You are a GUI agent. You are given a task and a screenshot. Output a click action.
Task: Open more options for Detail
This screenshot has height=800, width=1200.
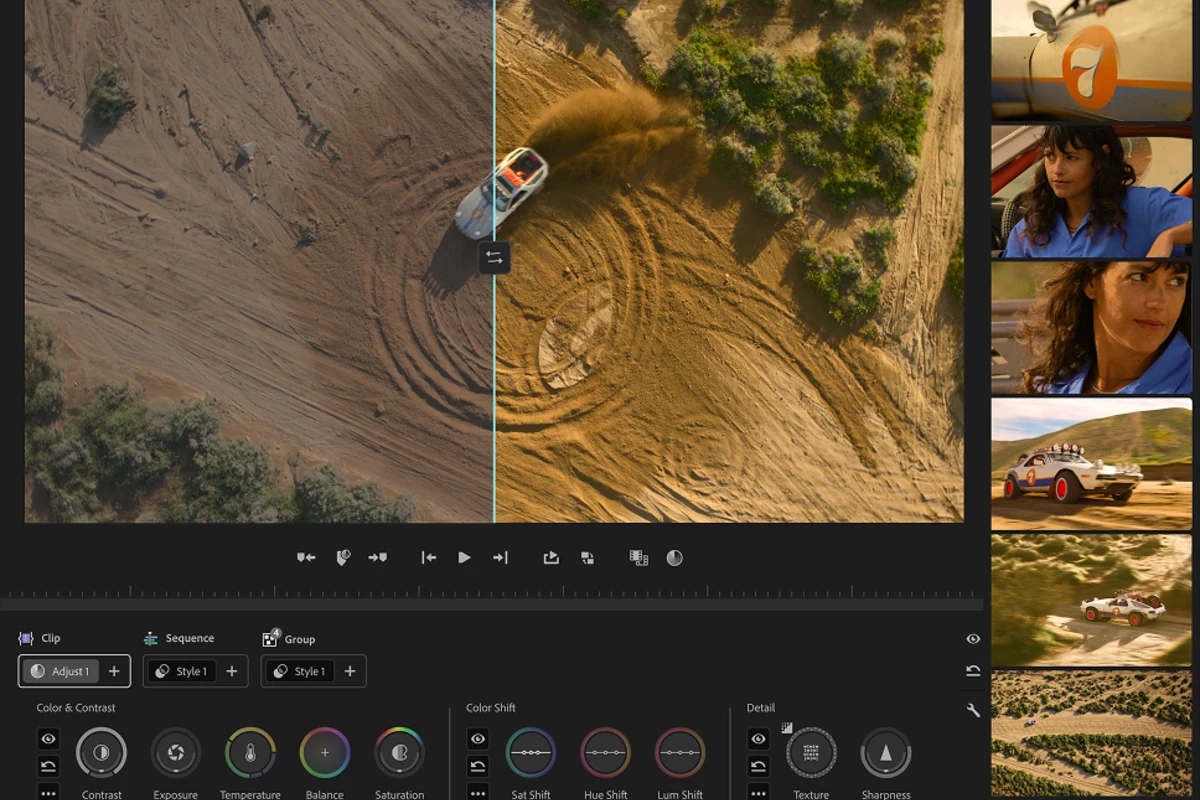(759, 792)
